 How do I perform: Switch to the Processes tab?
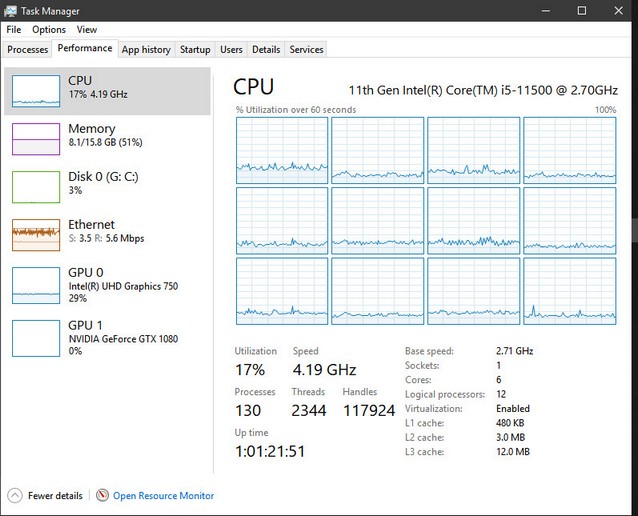[27, 49]
